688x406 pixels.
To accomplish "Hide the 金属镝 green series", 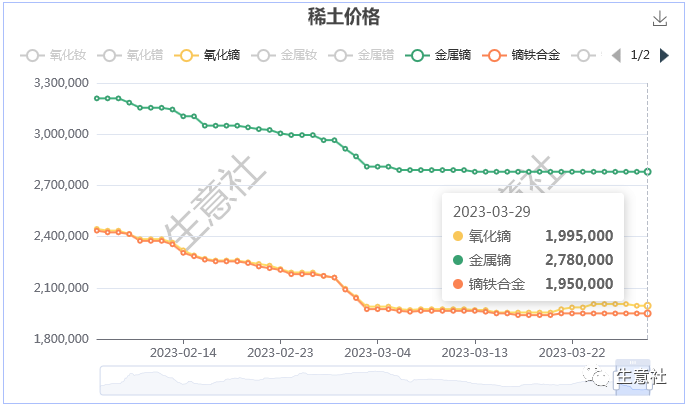I will (438, 55).
